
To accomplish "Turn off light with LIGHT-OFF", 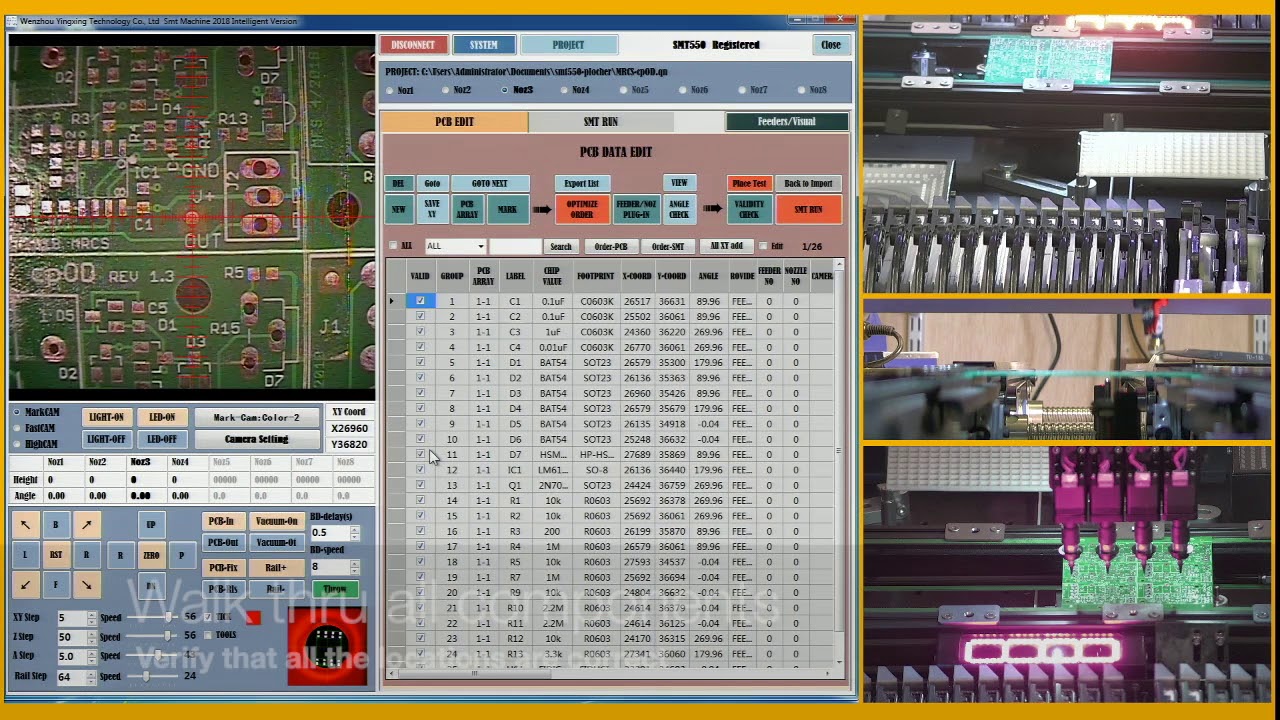I will tap(106, 439).
